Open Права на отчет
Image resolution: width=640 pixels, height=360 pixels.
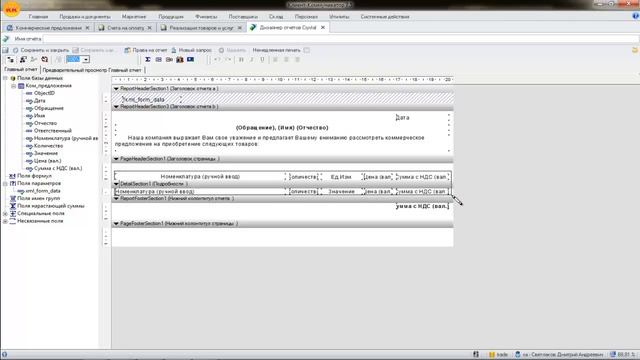pyautogui.click(x=146, y=50)
